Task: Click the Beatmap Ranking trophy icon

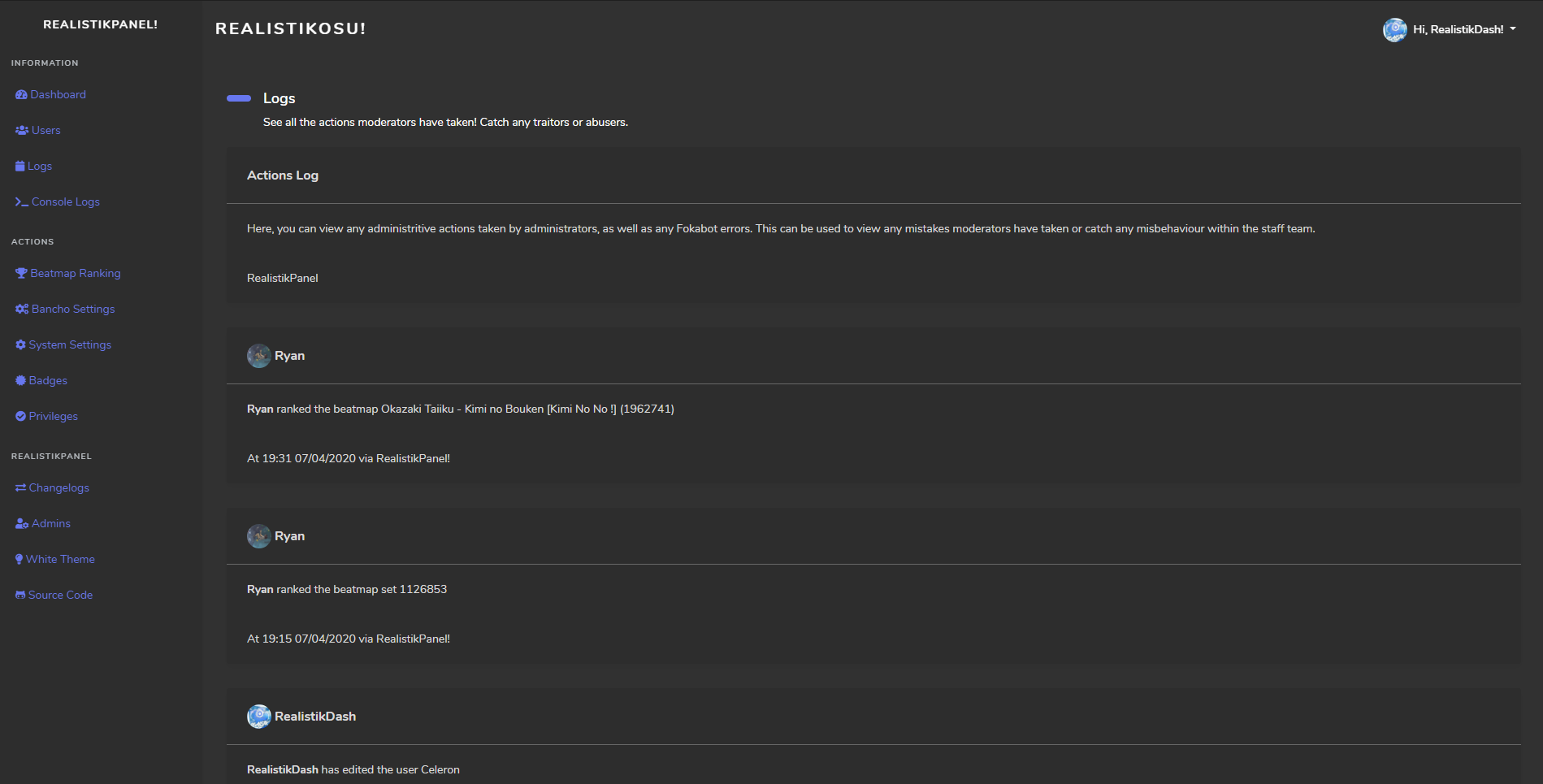Action: coord(21,274)
